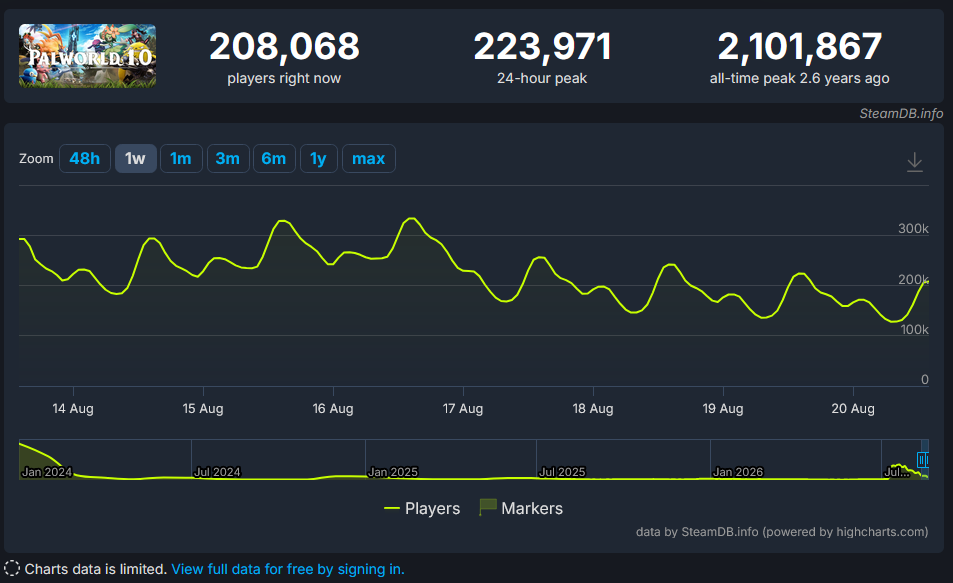This screenshot has height=583, width=953.
Task: Click the 14 Aug axis label
Action: (73, 409)
